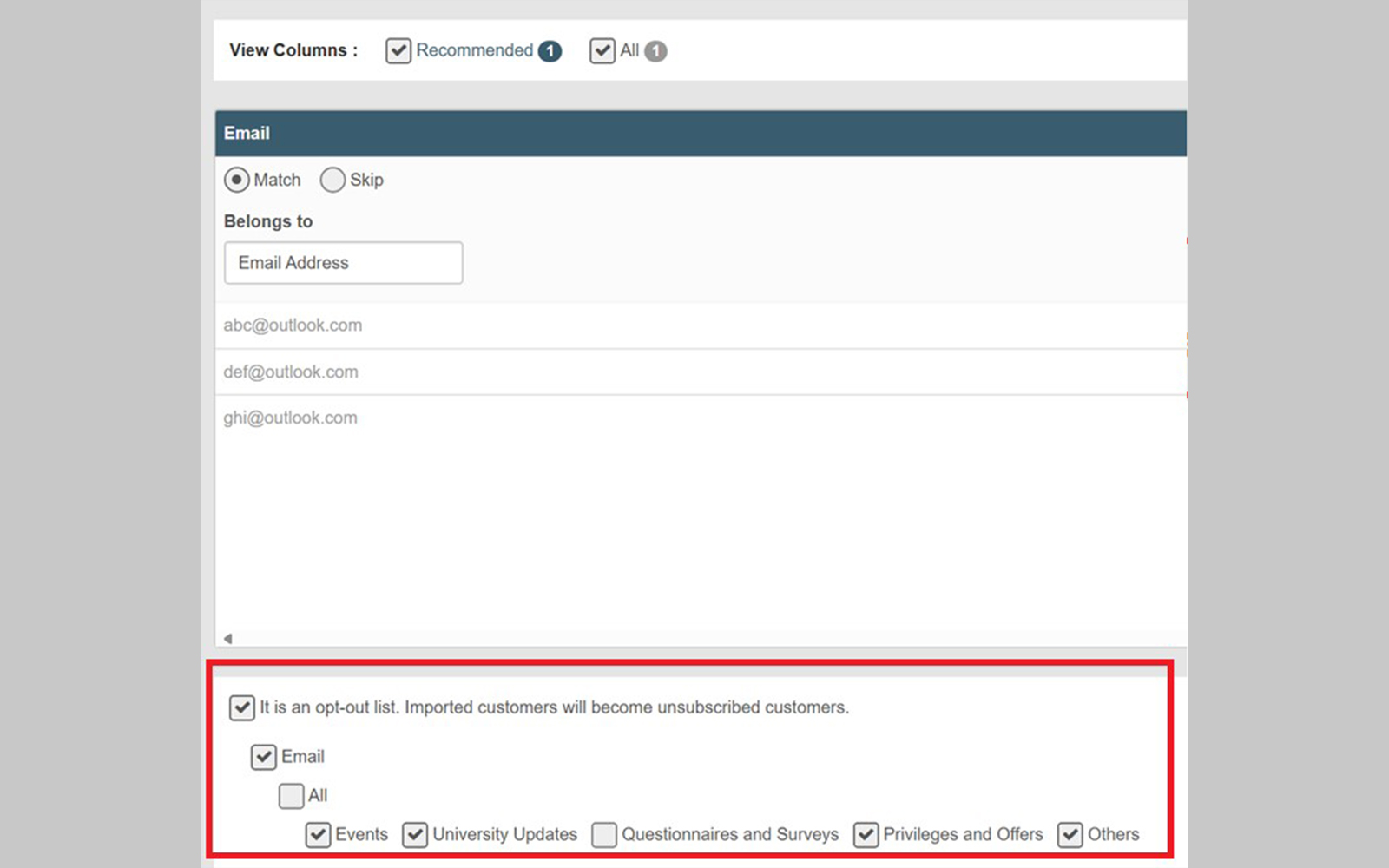
Task: Select the abc@outlook.com row
Action: tap(293, 325)
